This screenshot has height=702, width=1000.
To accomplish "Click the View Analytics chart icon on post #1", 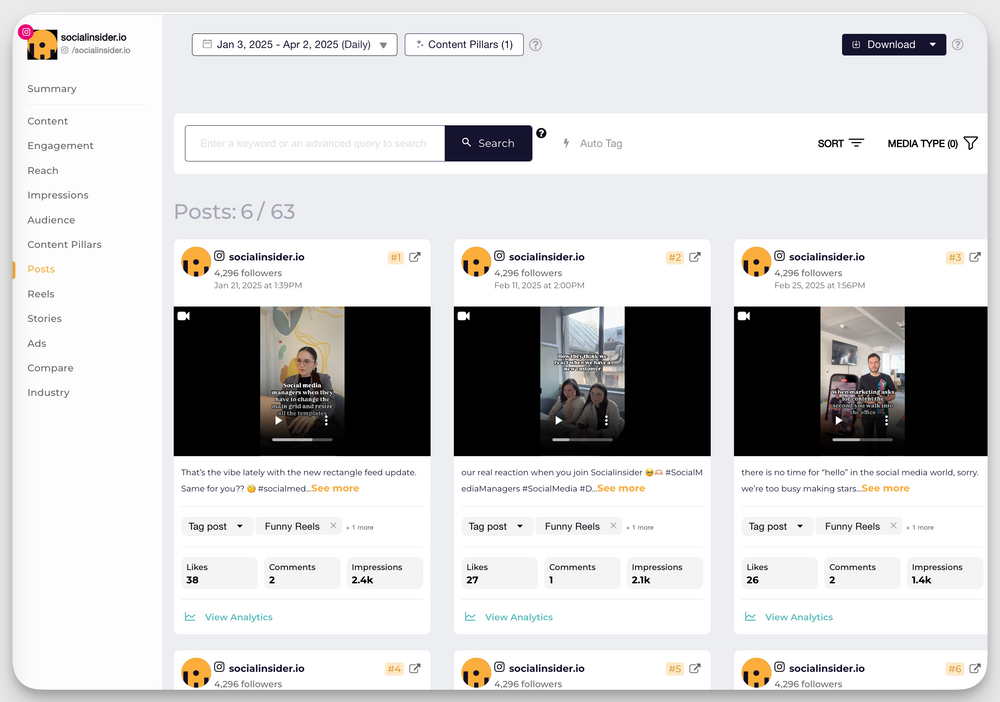I will pos(191,617).
